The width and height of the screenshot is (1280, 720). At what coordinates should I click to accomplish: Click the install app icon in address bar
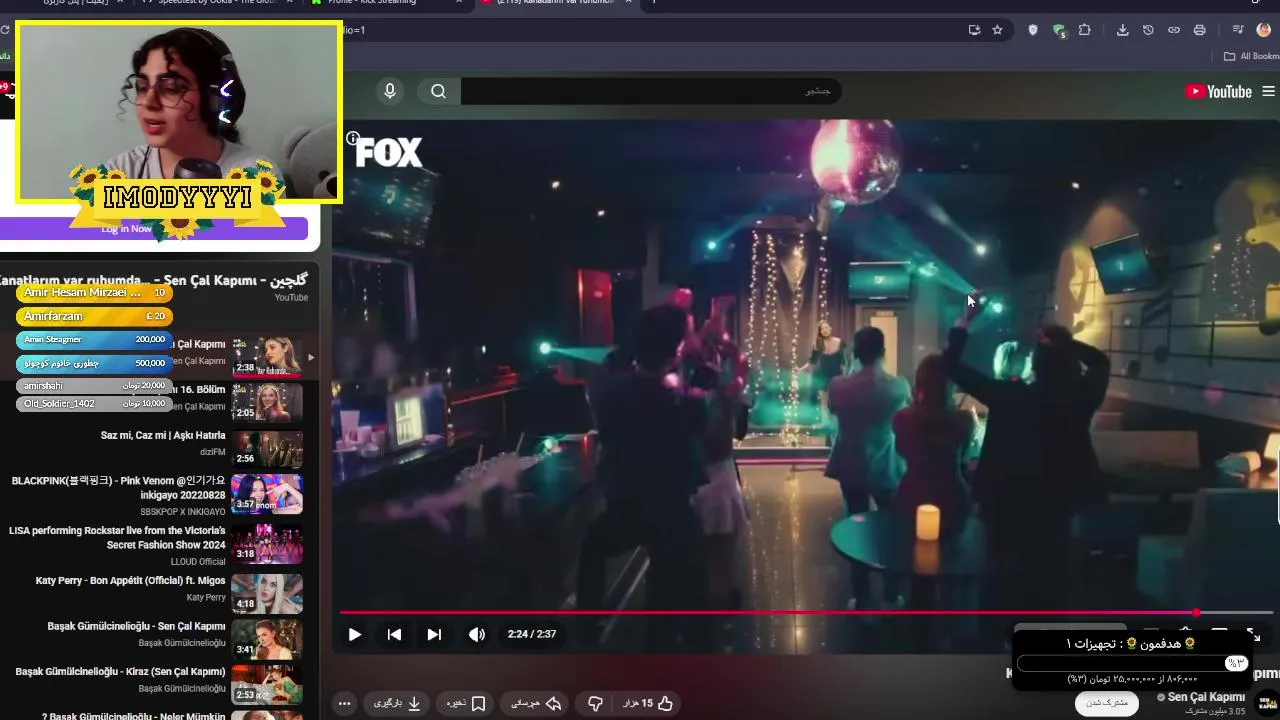coord(974,30)
